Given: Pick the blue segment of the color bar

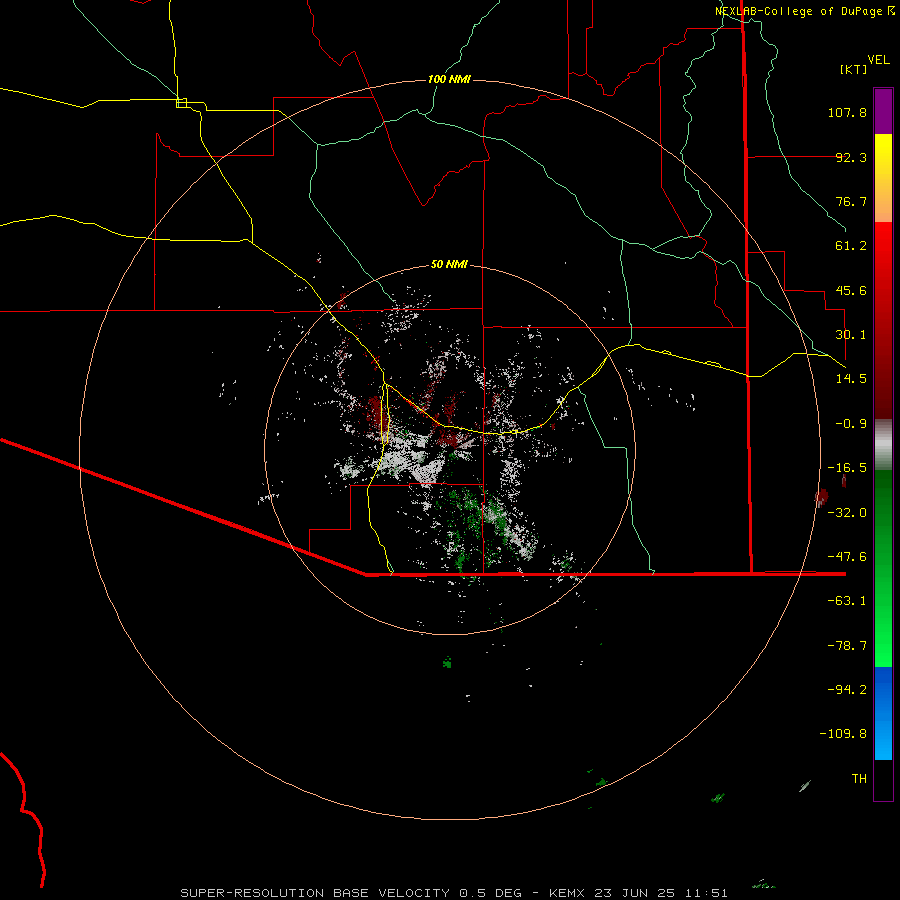Looking at the screenshot, I should [883, 713].
